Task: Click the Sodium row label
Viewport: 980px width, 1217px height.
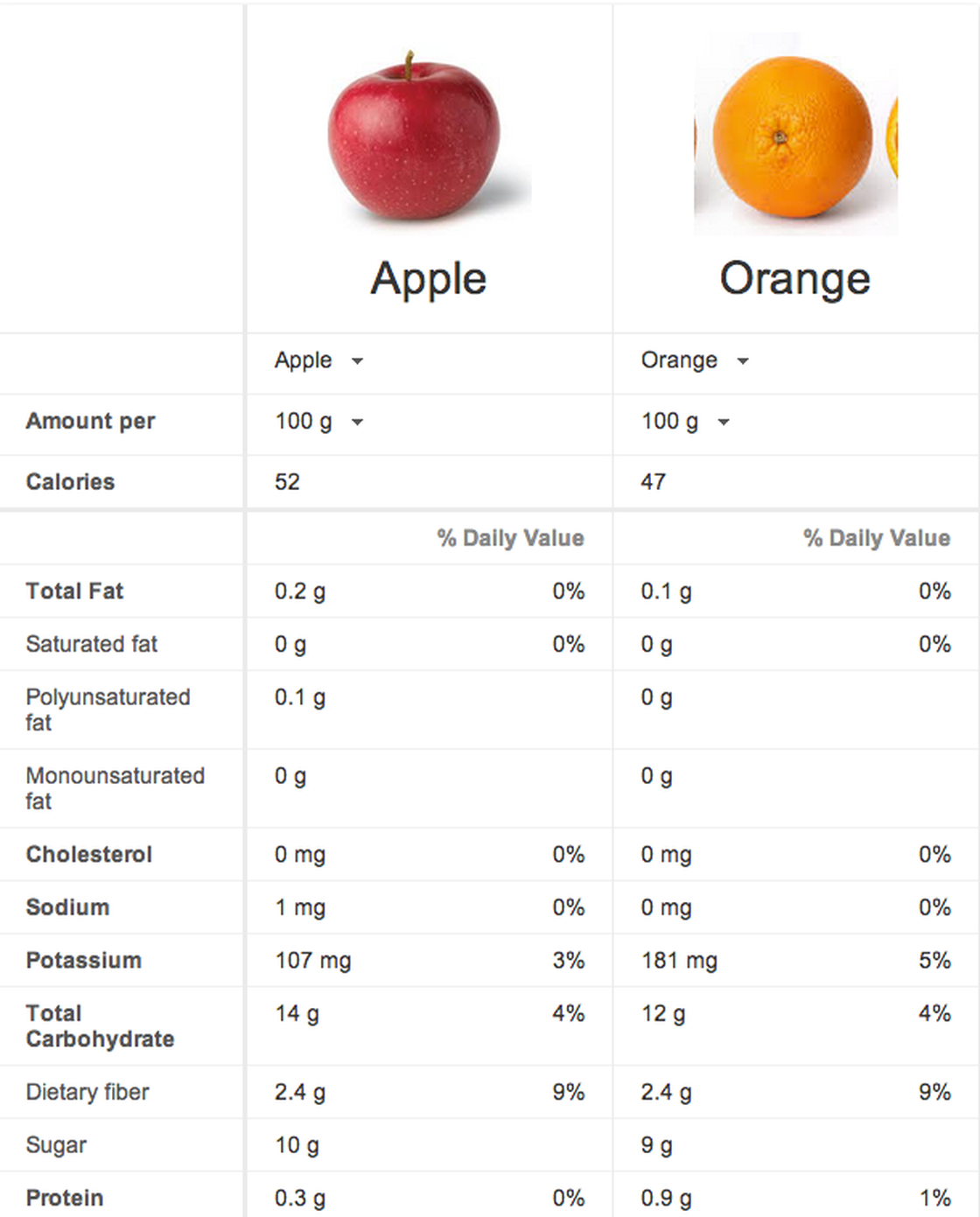Action: [x=66, y=908]
